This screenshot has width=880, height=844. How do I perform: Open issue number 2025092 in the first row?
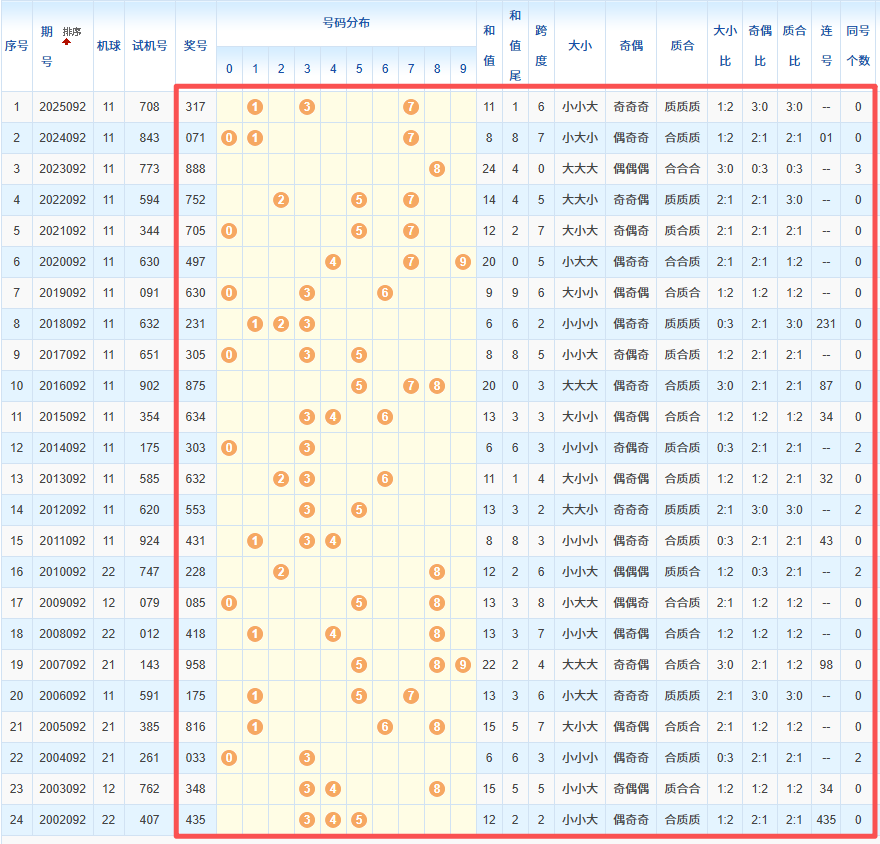coord(63,107)
